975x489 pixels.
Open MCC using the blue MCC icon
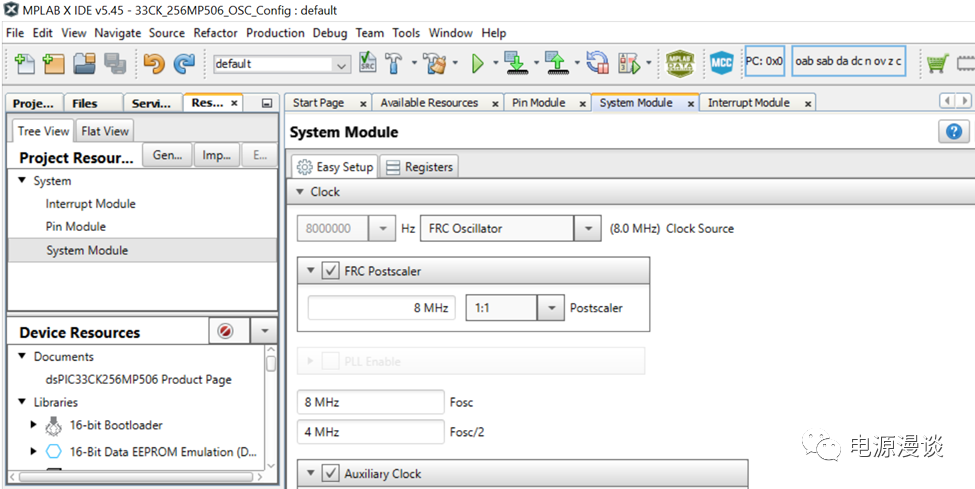[x=721, y=64]
